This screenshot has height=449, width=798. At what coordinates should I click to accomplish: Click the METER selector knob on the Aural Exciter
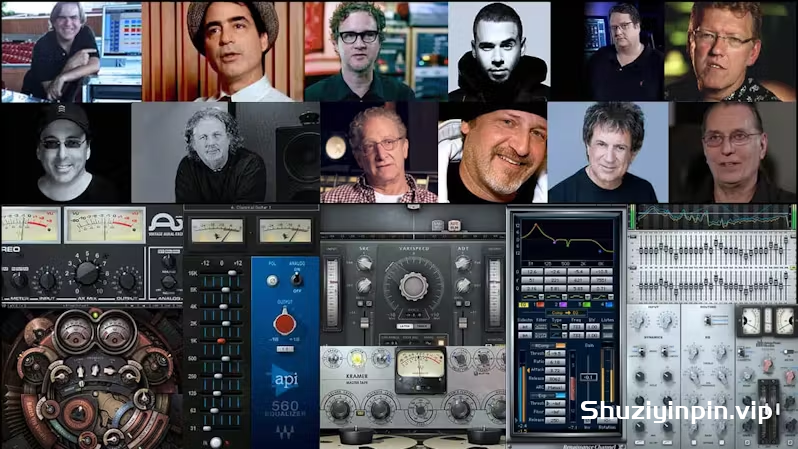pyautogui.click(x=19, y=280)
